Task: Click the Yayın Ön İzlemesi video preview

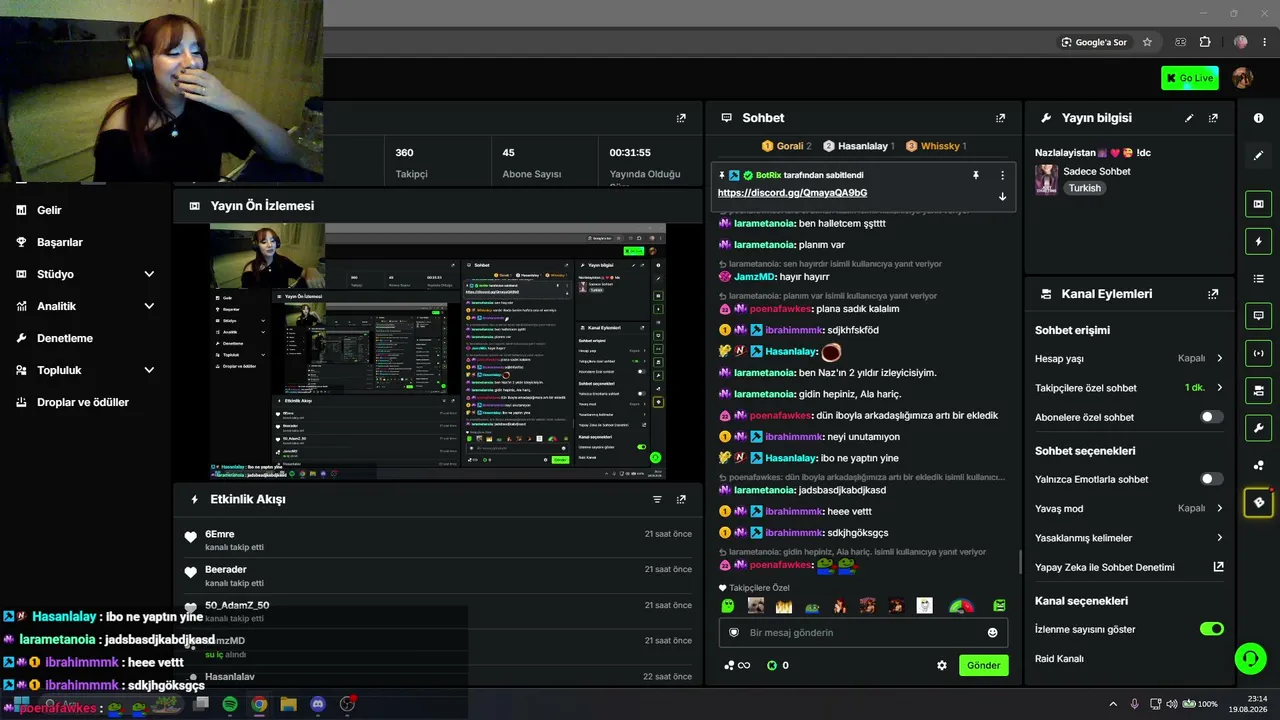Action: 438,351
